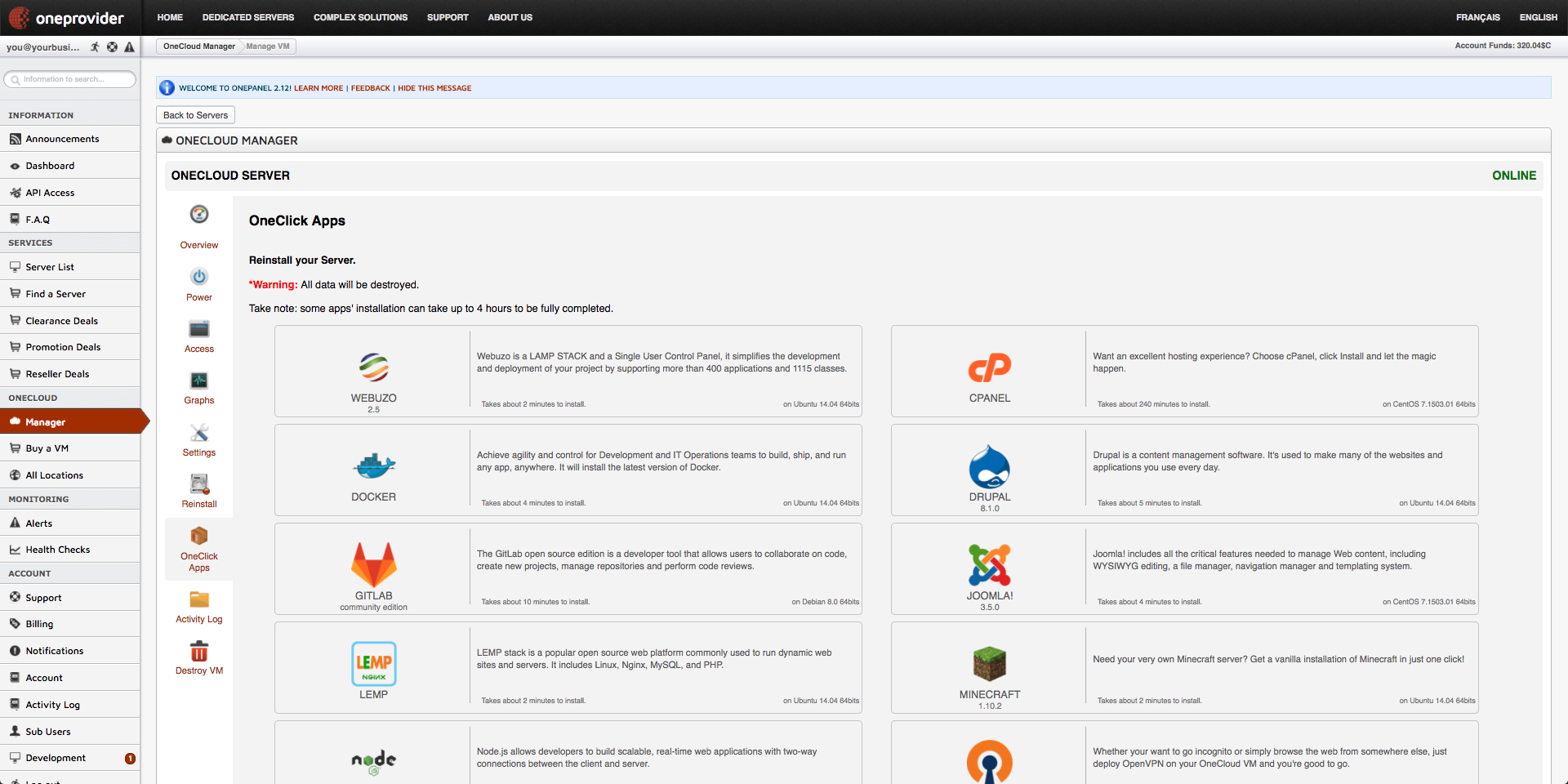Choose the Docker whale app icon
The image size is (1568, 784).
pos(373,466)
